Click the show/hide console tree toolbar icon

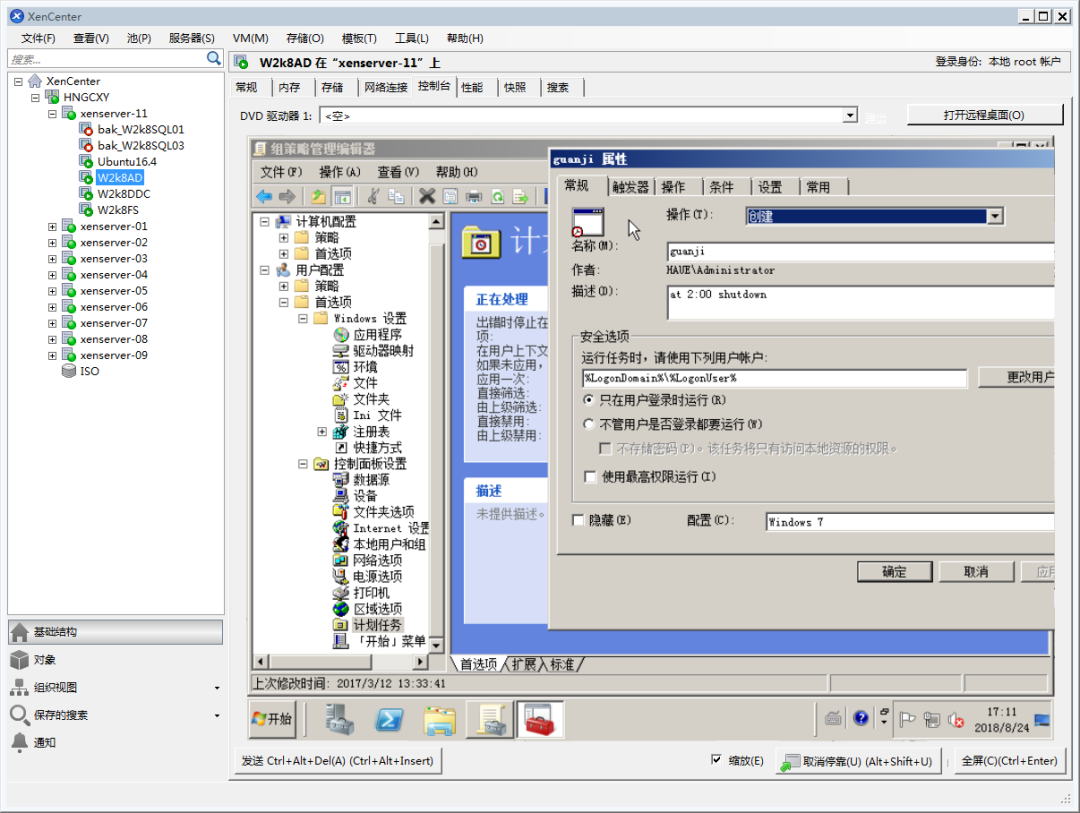point(342,196)
